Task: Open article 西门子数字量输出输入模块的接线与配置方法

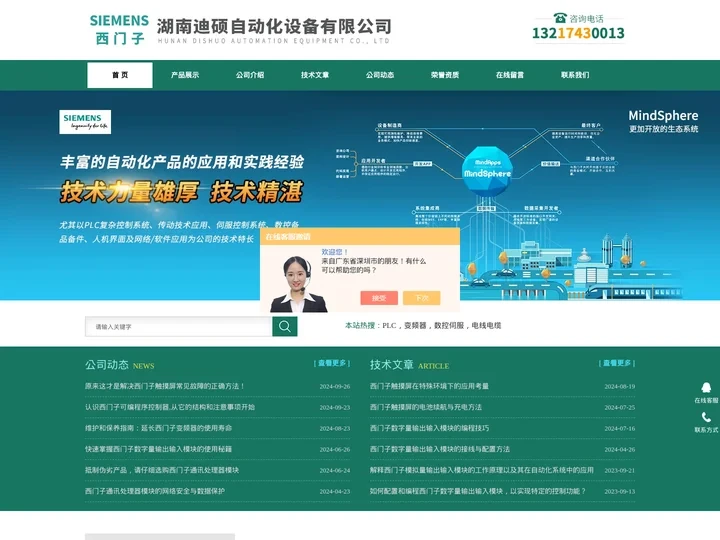Action: (440, 449)
